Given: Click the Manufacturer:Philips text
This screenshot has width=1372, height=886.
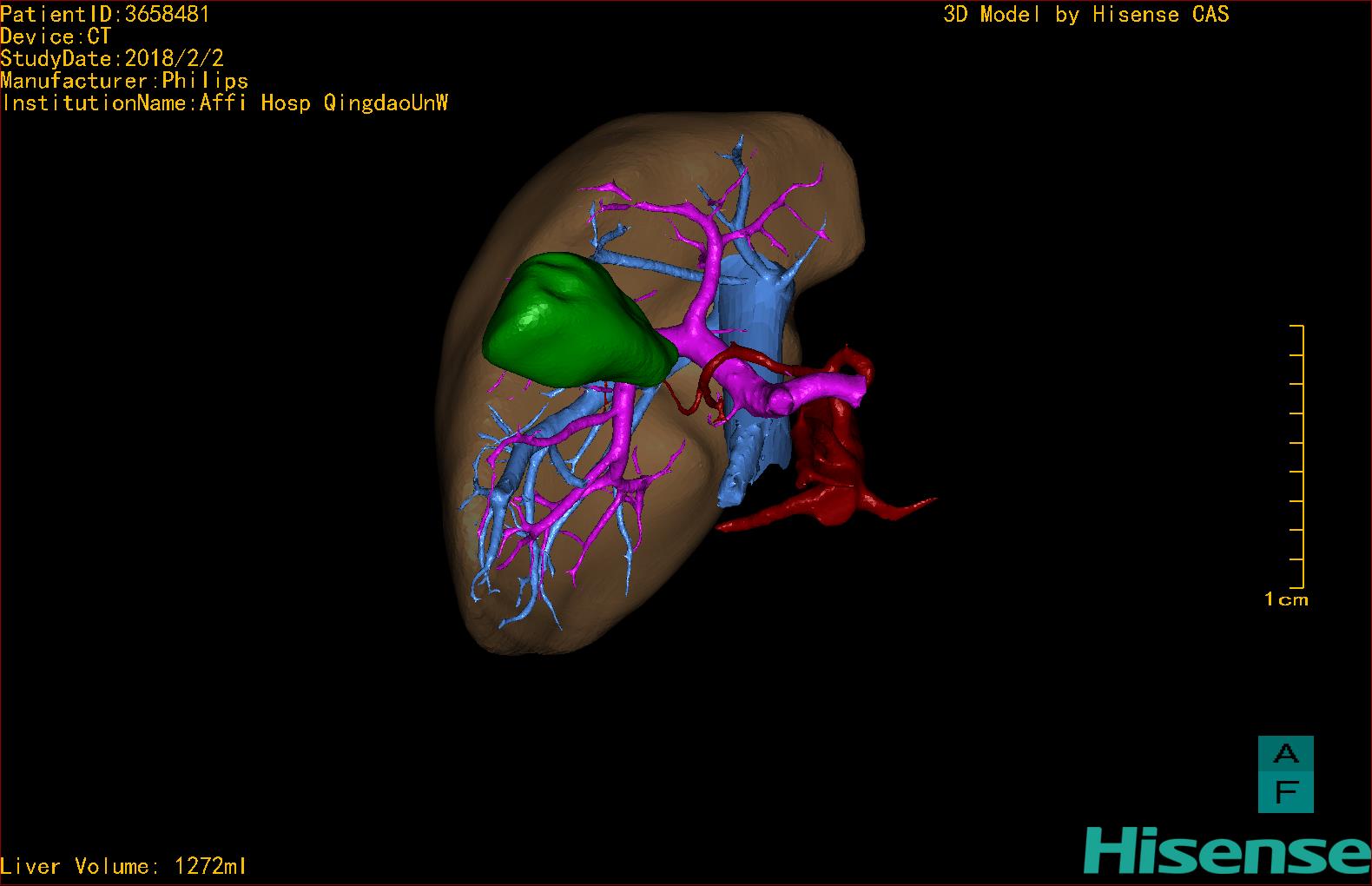Looking at the screenshot, I should click(124, 81).
